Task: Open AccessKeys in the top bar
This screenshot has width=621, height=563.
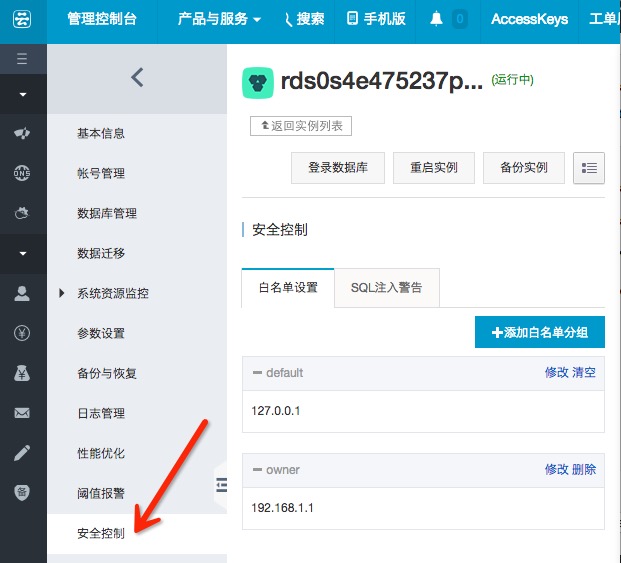Action: [530, 19]
